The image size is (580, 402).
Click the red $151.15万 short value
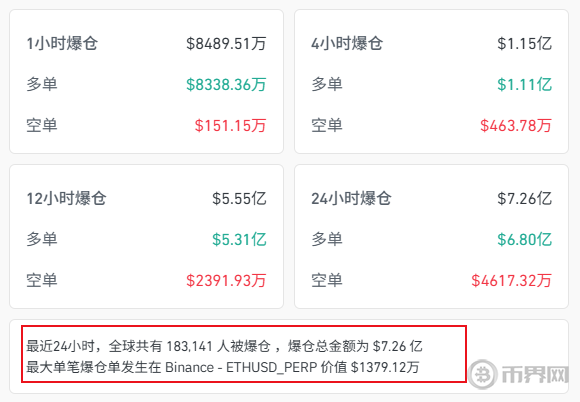click(x=230, y=125)
